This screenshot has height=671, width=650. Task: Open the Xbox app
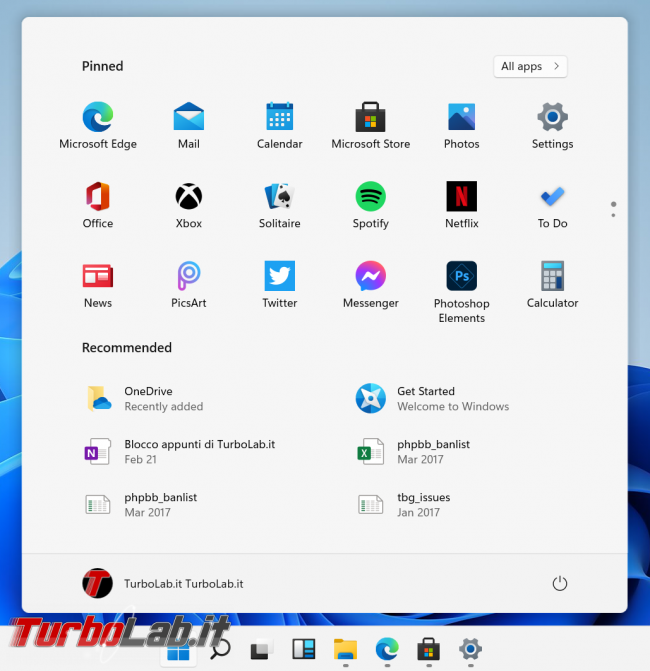tap(189, 205)
